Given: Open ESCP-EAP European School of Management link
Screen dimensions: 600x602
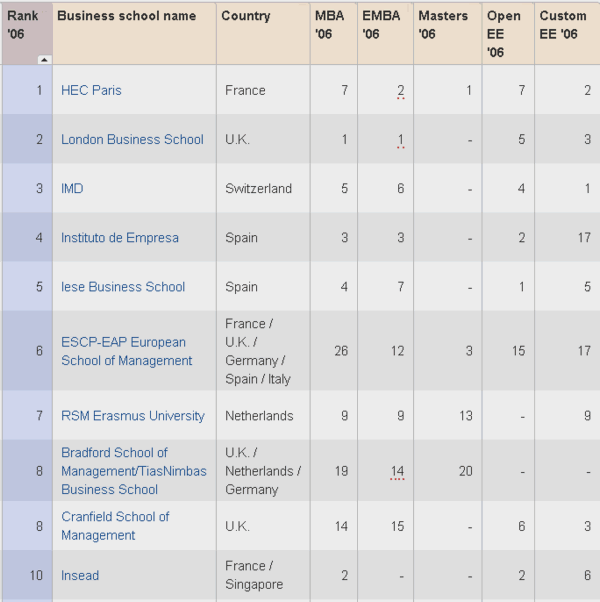Looking at the screenshot, I should 127,351.
